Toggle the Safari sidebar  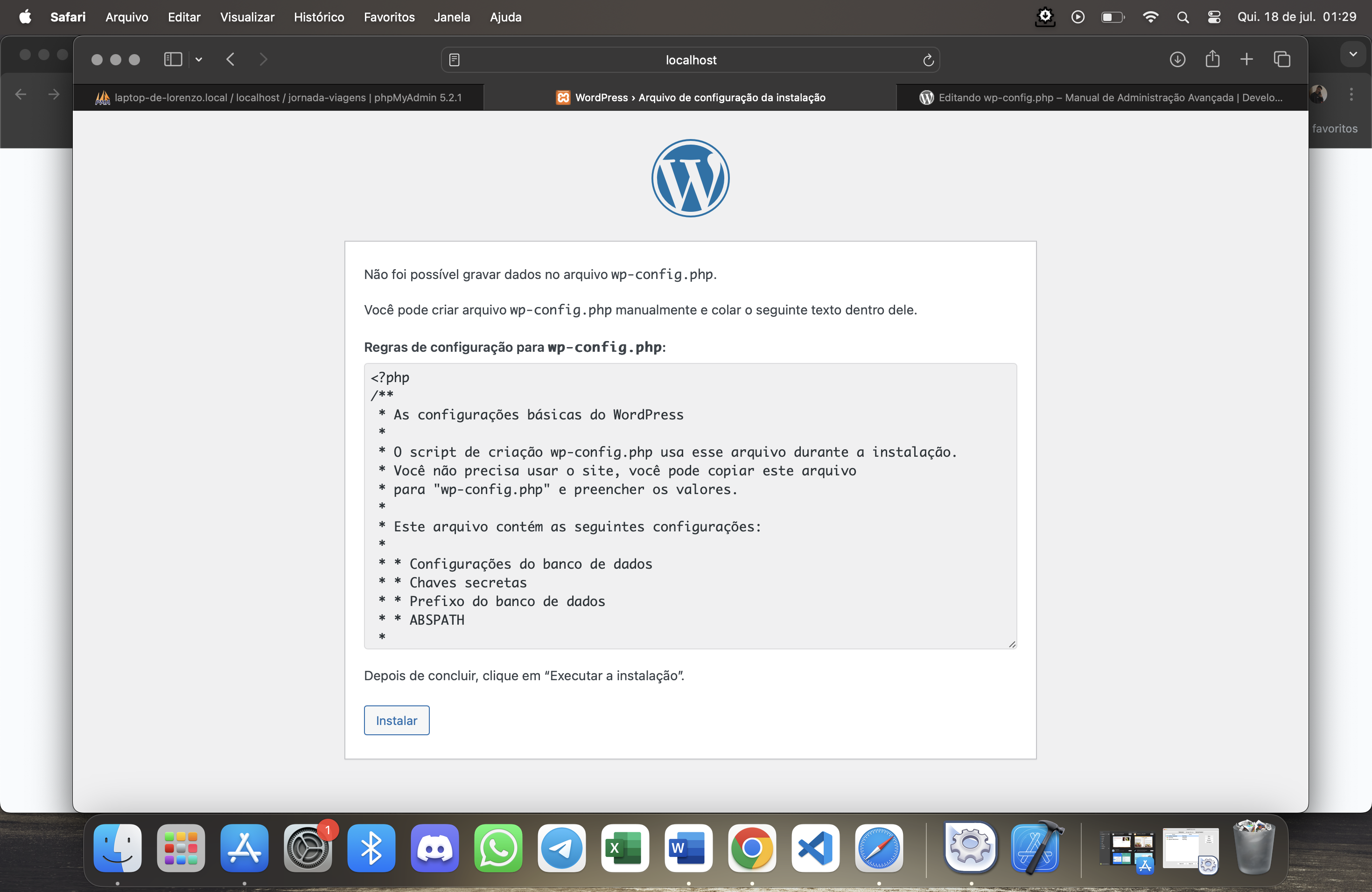click(x=173, y=59)
